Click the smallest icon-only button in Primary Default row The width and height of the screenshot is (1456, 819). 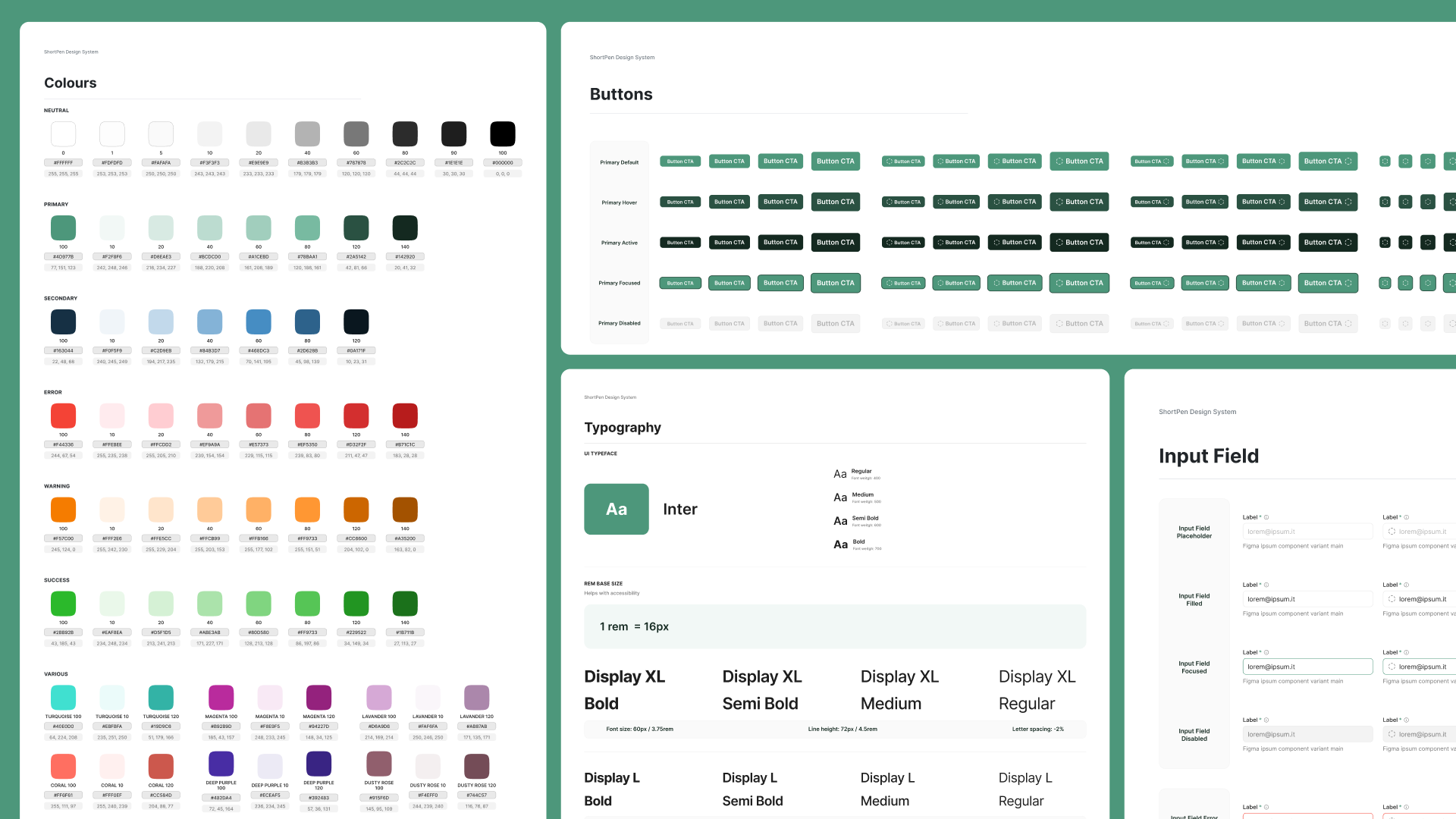[x=1385, y=162]
